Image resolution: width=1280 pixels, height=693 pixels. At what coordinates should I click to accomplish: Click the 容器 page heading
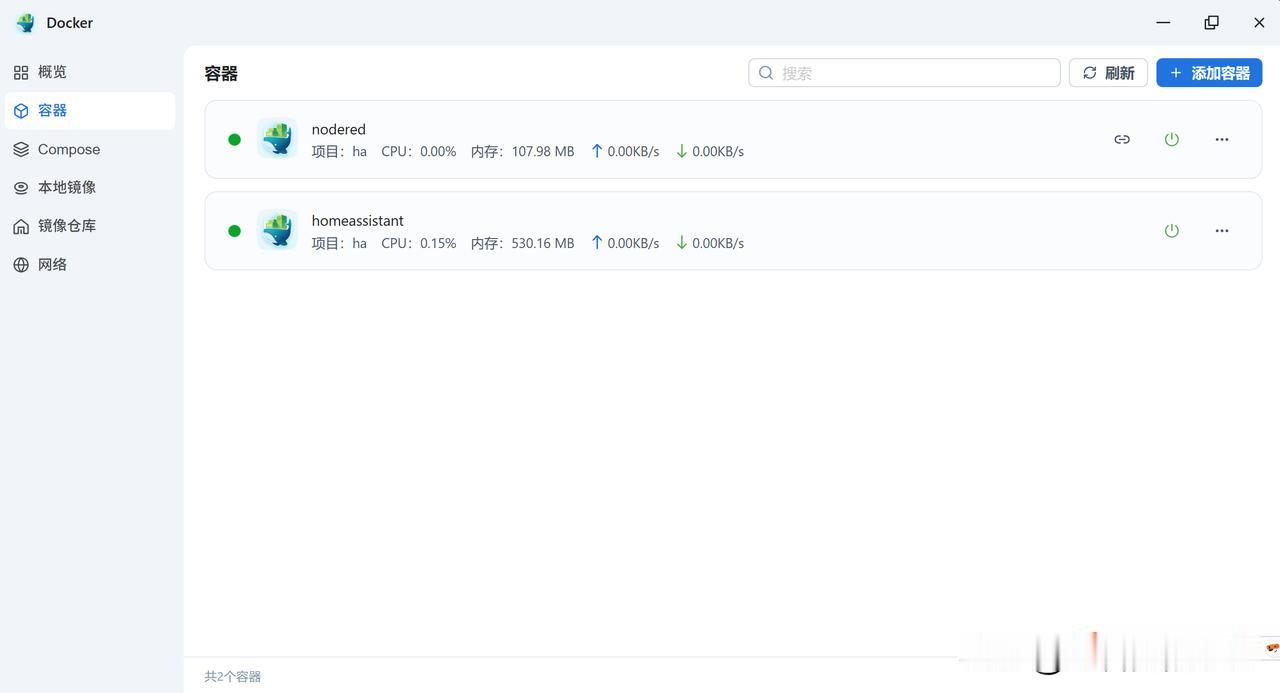[x=221, y=74]
